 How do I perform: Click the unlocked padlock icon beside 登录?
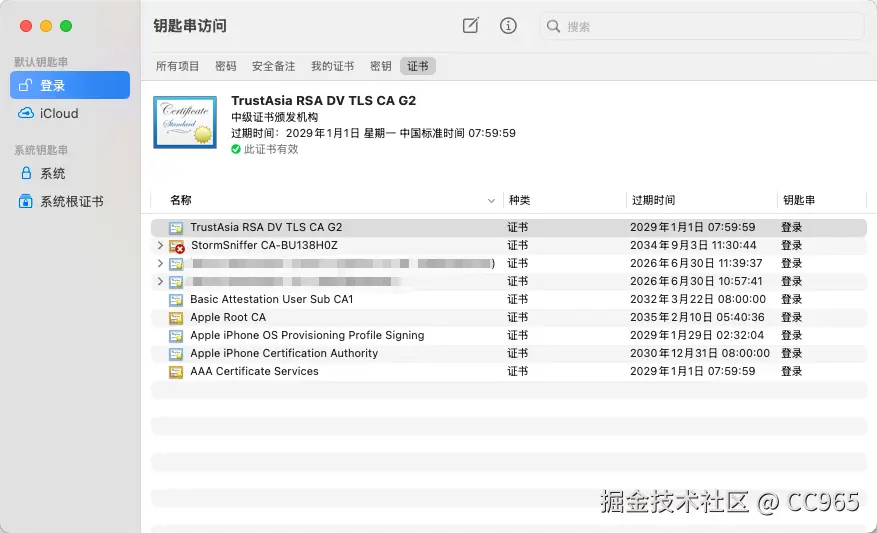pos(26,85)
